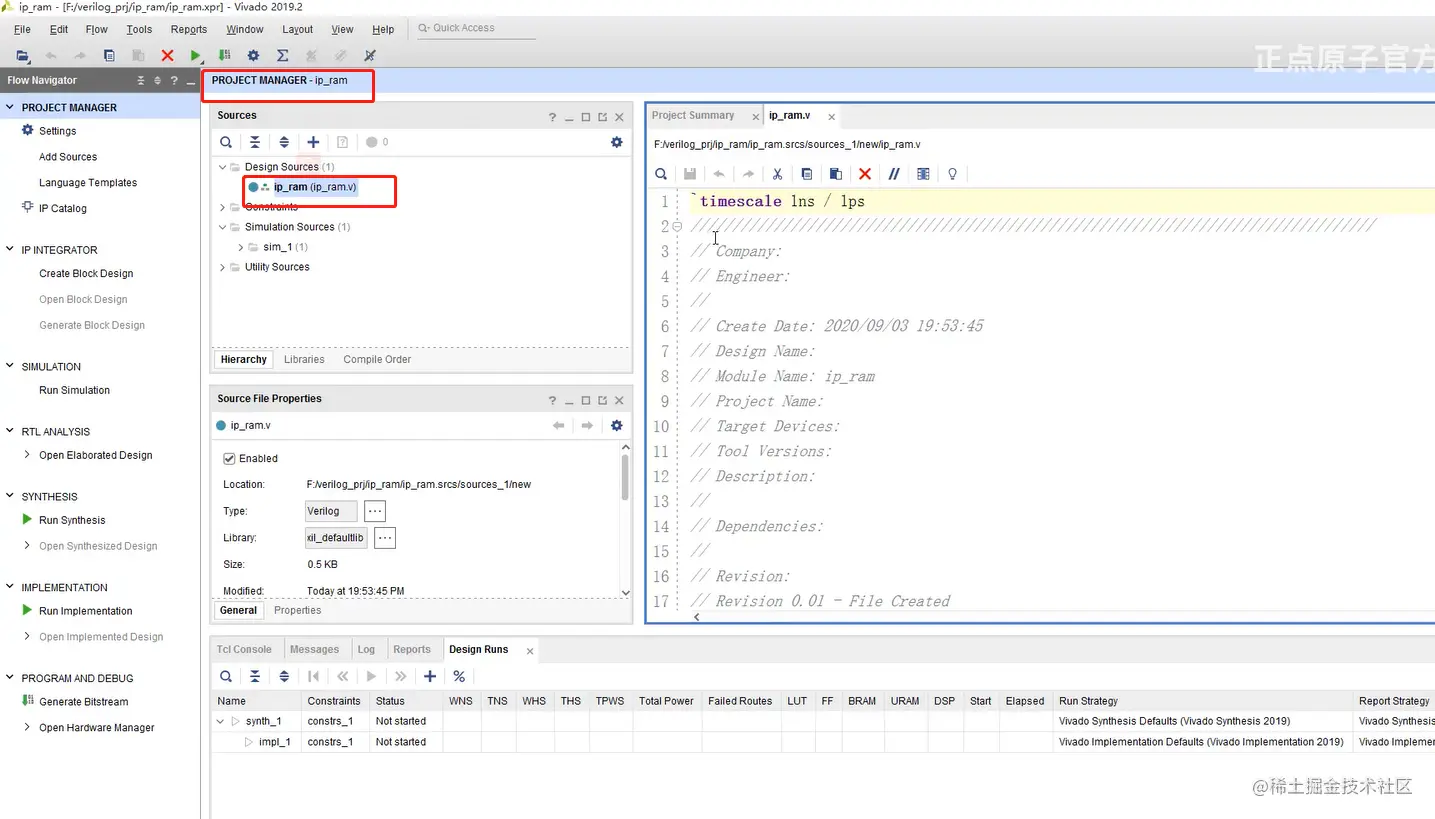Expand the Constraints tree node
1435x819 pixels.
pyautogui.click(x=223, y=207)
